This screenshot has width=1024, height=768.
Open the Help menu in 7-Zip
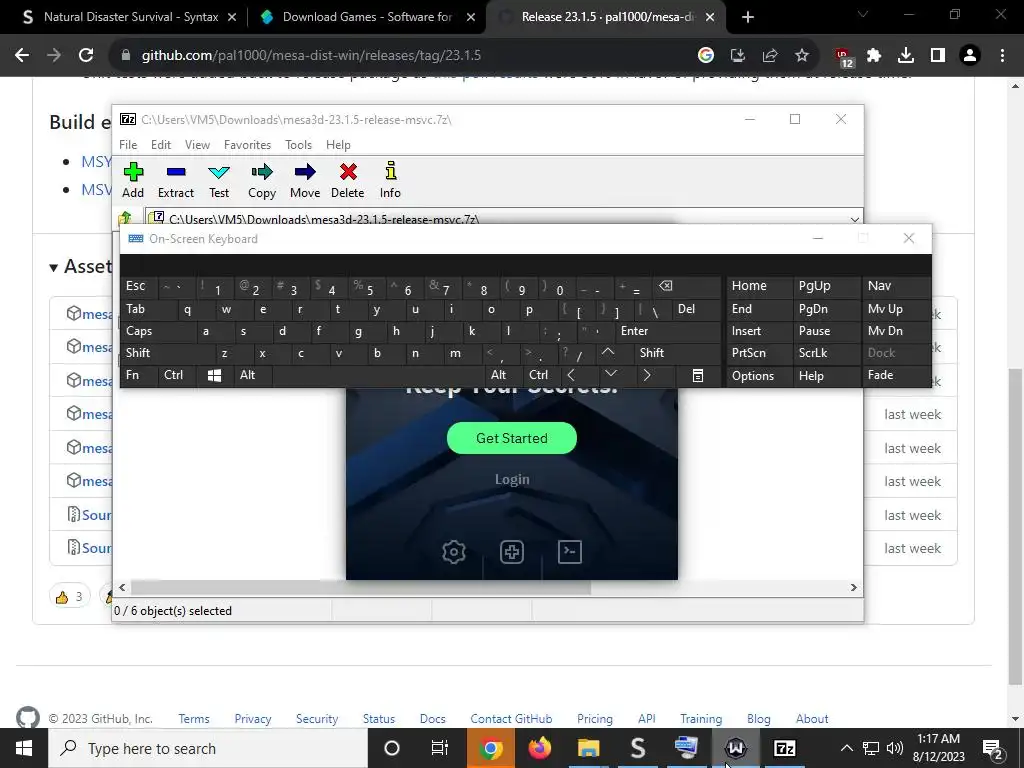(338, 145)
